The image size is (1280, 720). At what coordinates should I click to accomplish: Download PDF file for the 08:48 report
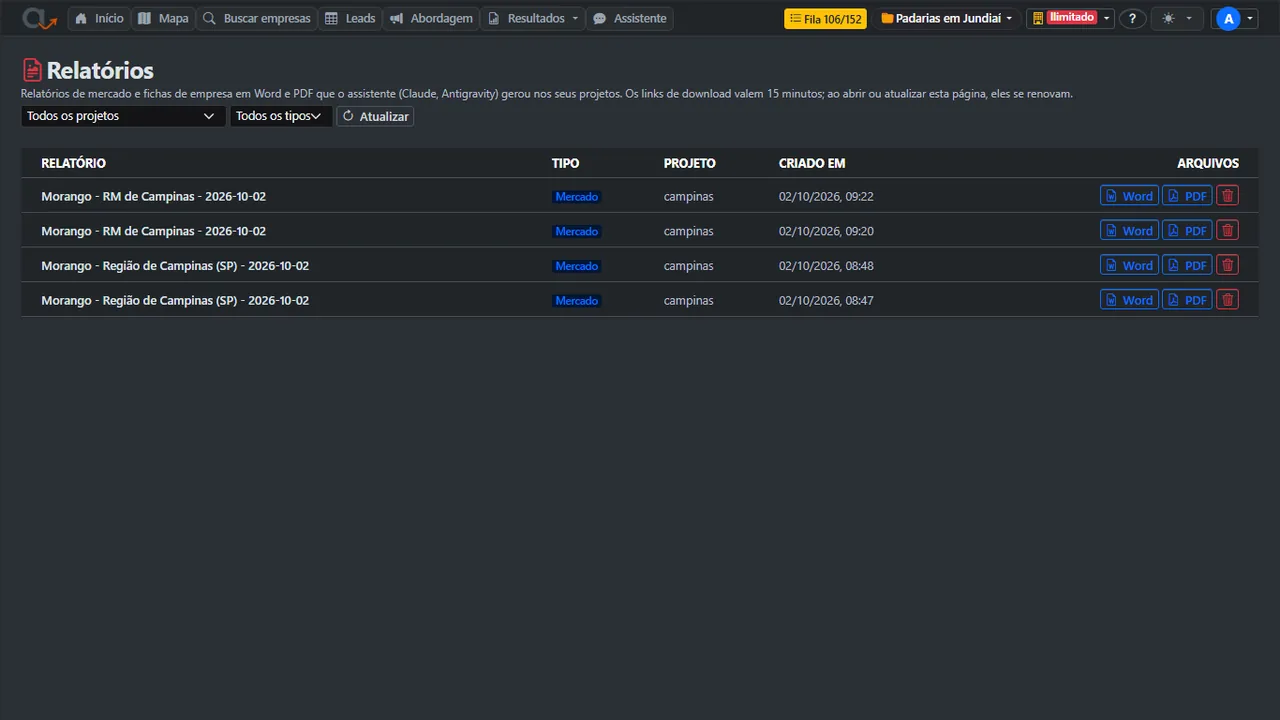pyautogui.click(x=1187, y=265)
